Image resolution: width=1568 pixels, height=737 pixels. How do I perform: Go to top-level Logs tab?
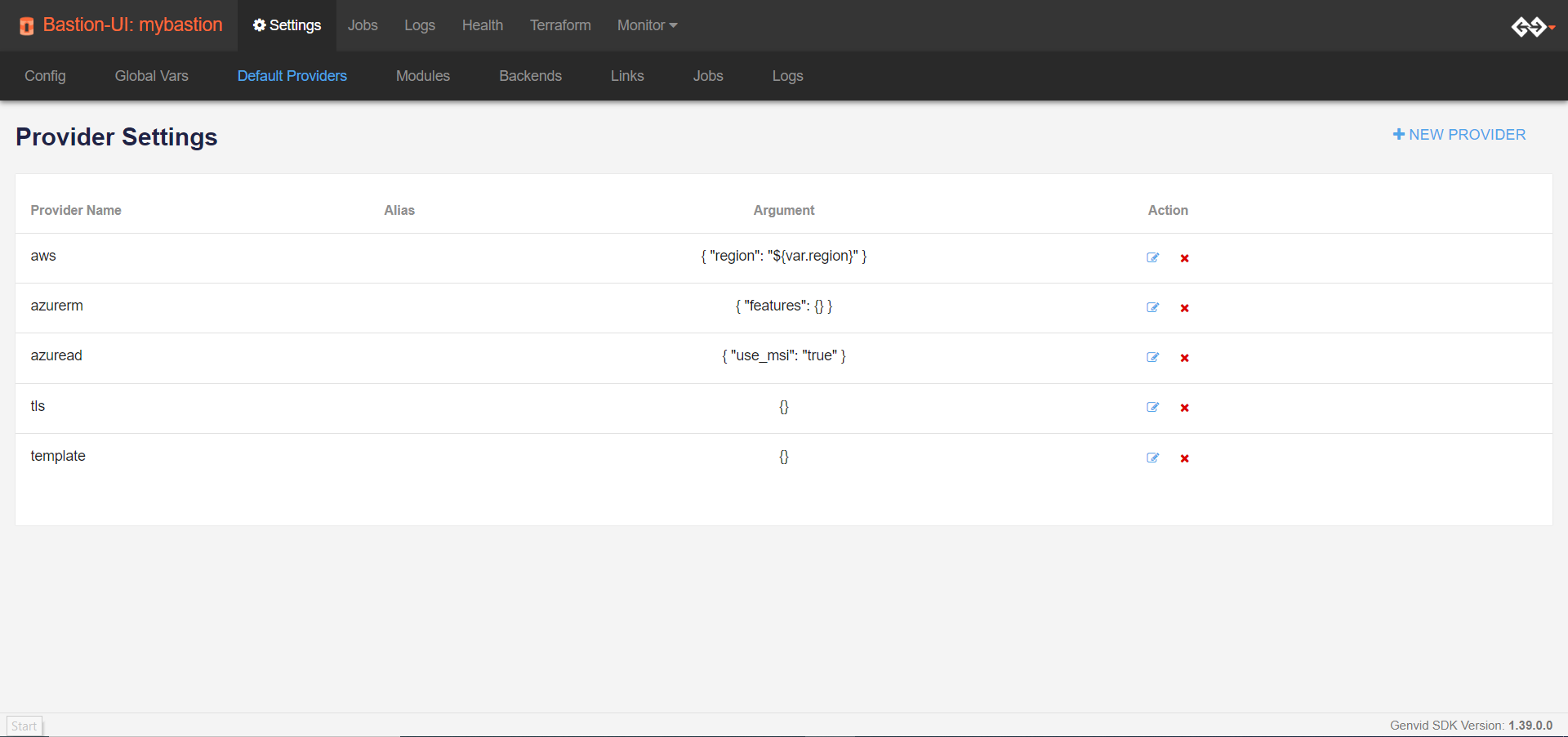pyautogui.click(x=420, y=25)
